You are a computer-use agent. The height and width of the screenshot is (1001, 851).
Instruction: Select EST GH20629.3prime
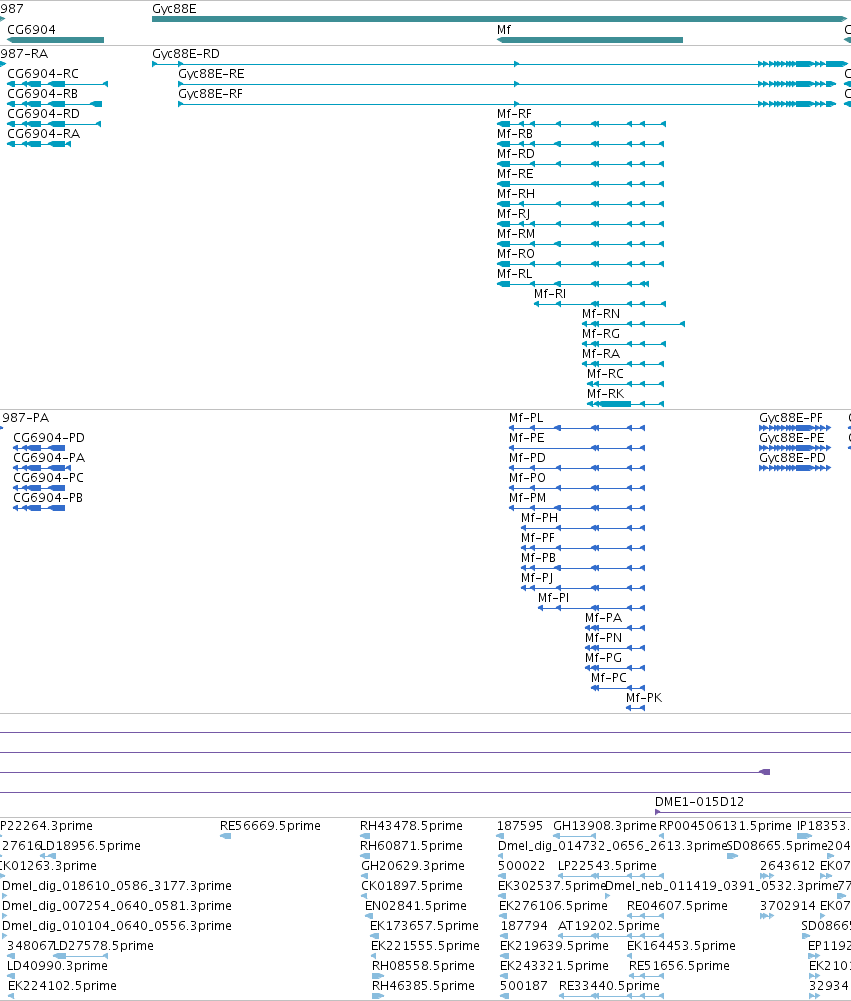(413, 866)
